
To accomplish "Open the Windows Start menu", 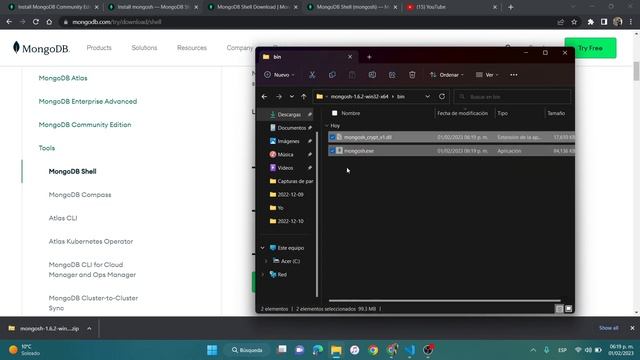I will pyautogui.click(x=212, y=350).
